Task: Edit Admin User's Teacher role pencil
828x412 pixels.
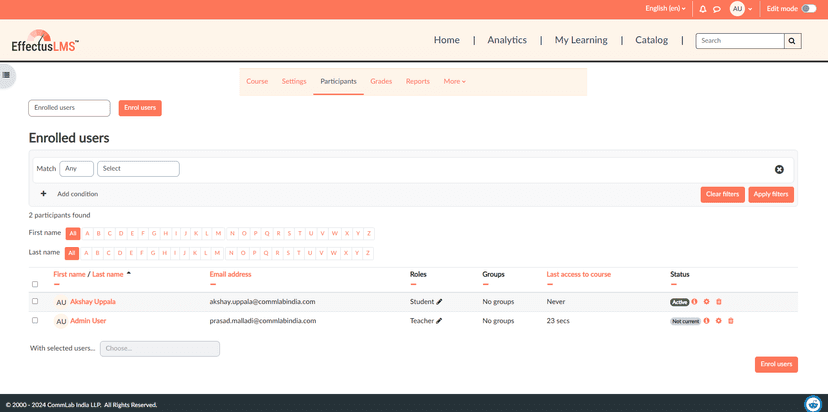Action: 439,321
